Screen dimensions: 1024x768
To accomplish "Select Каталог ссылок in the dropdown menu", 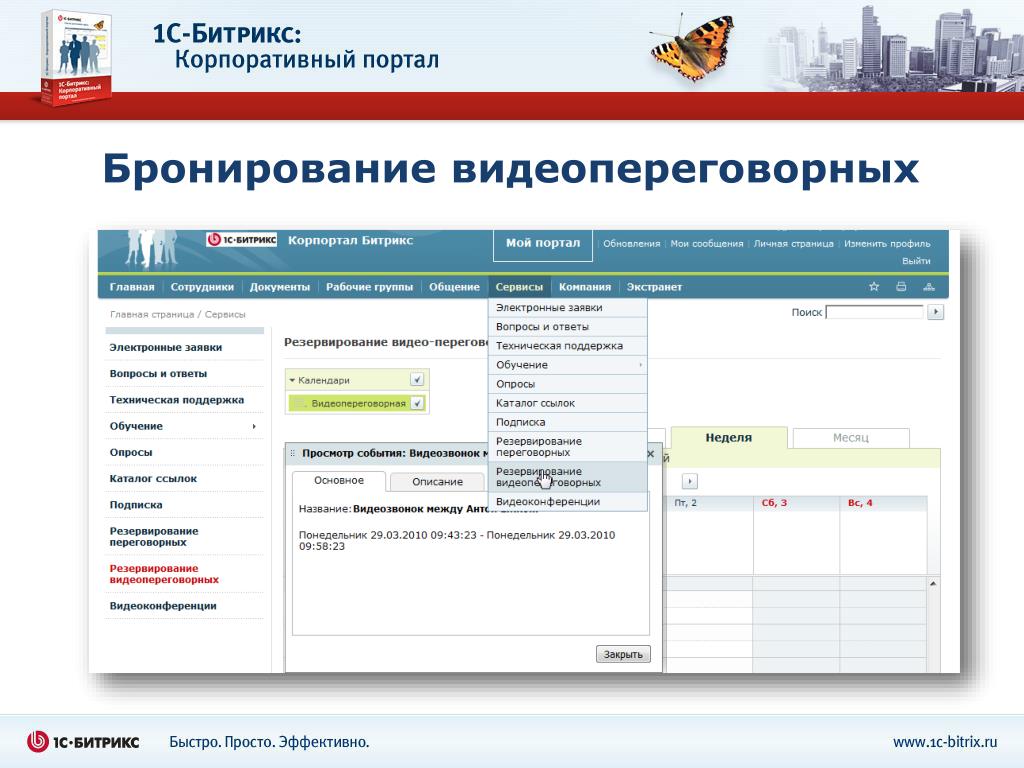I will [x=568, y=403].
